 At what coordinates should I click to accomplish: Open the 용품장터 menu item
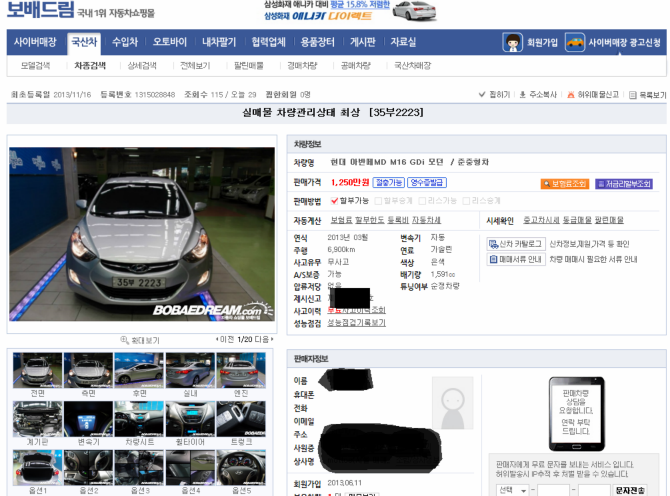pyautogui.click(x=317, y=42)
